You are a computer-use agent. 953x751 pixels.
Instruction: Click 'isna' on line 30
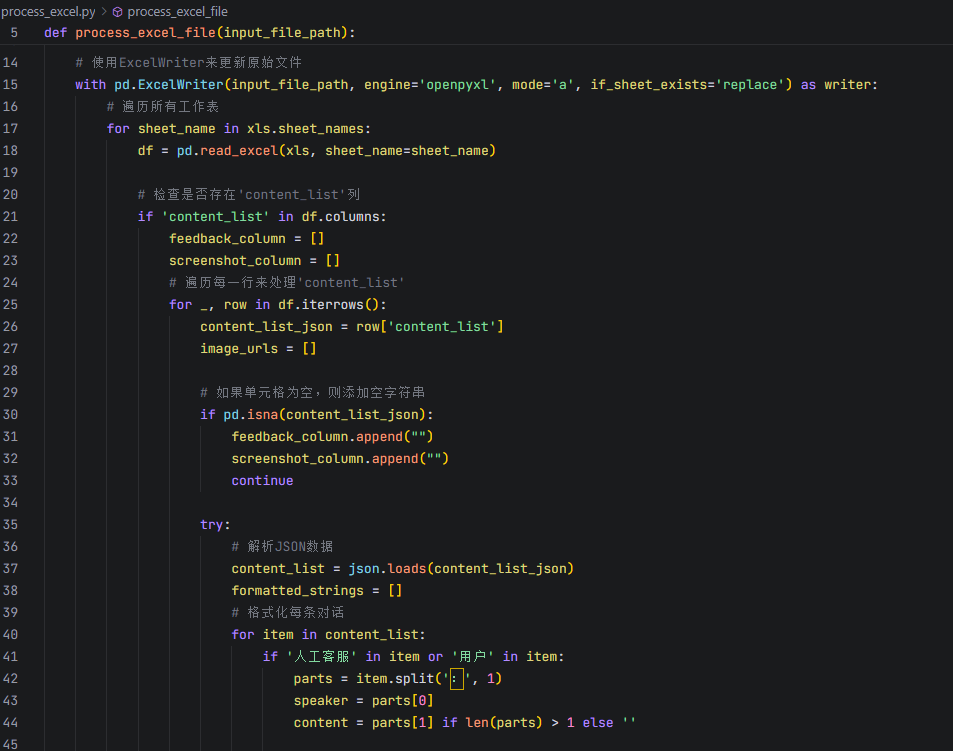pyautogui.click(x=263, y=414)
